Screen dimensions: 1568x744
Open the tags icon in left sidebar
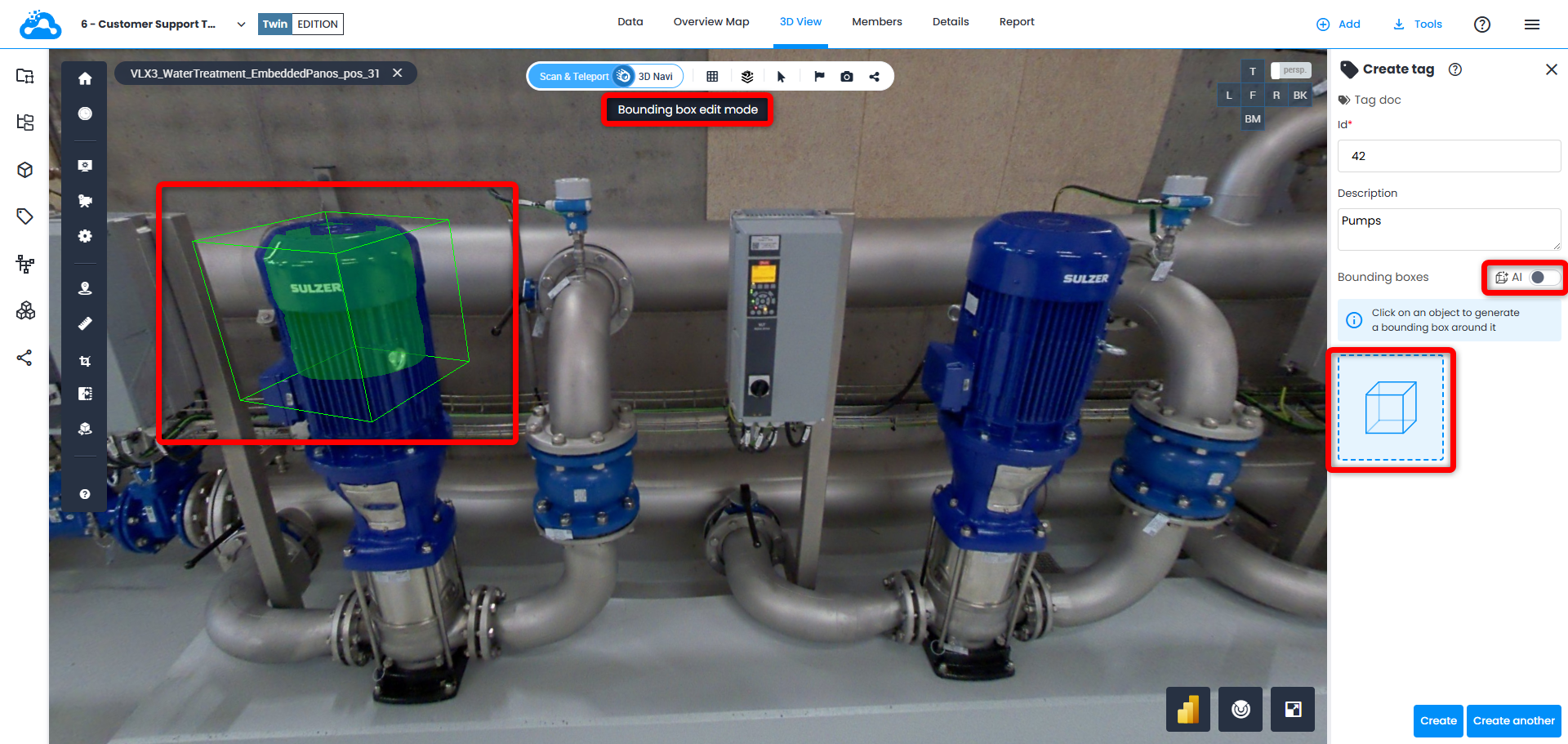[25, 216]
